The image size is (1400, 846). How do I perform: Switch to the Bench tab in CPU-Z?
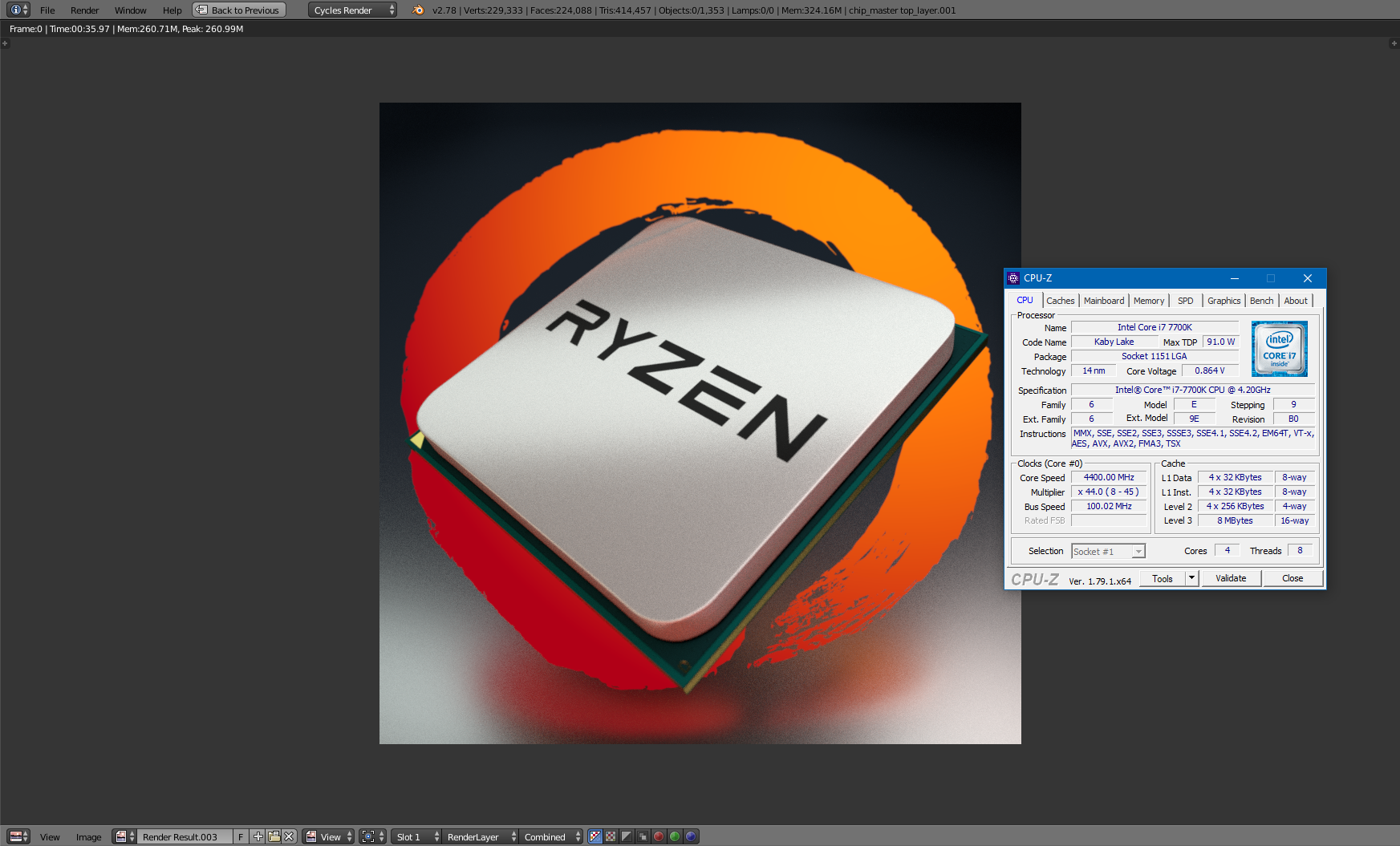[1261, 301]
